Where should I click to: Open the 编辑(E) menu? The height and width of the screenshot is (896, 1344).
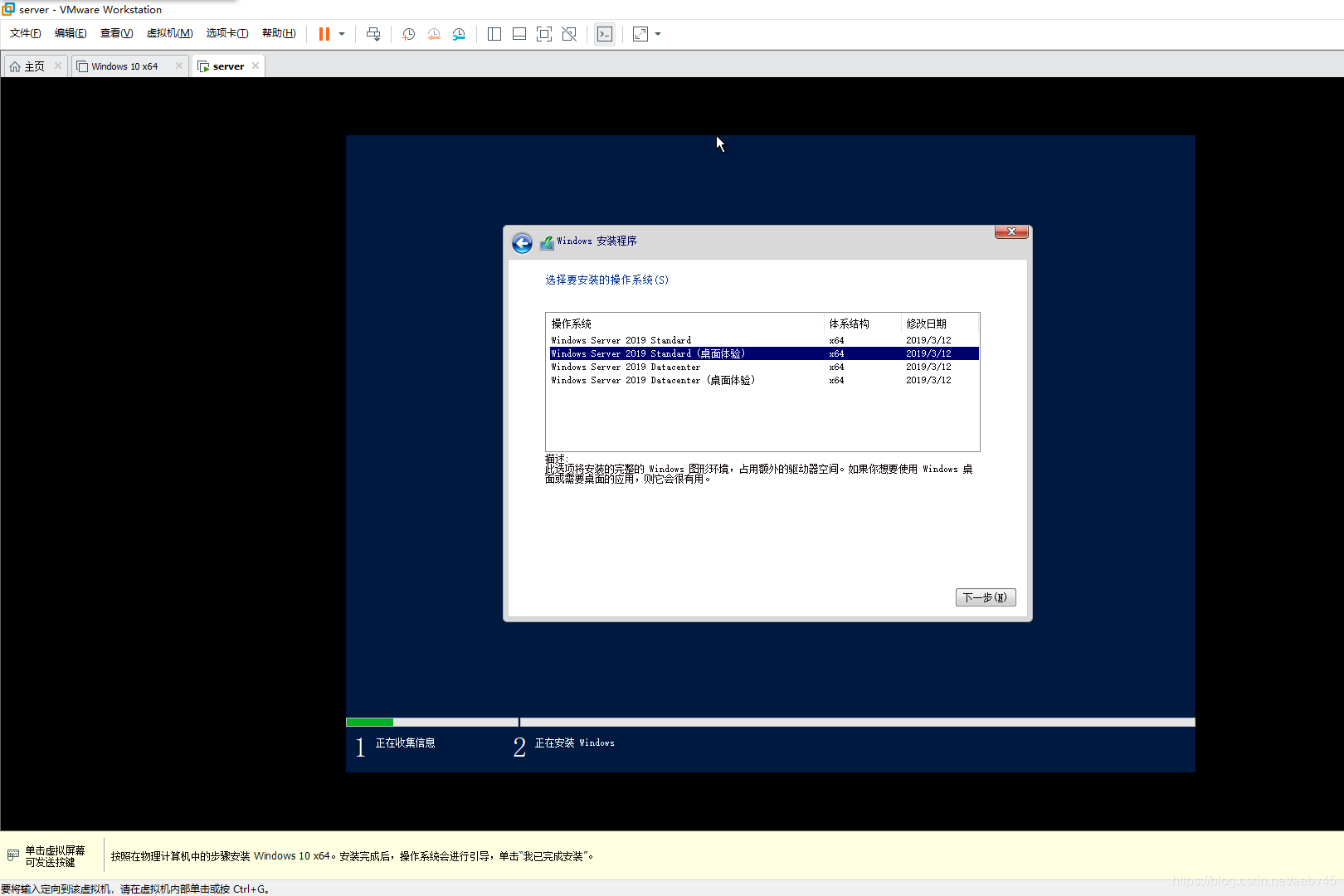tap(71, 33)
